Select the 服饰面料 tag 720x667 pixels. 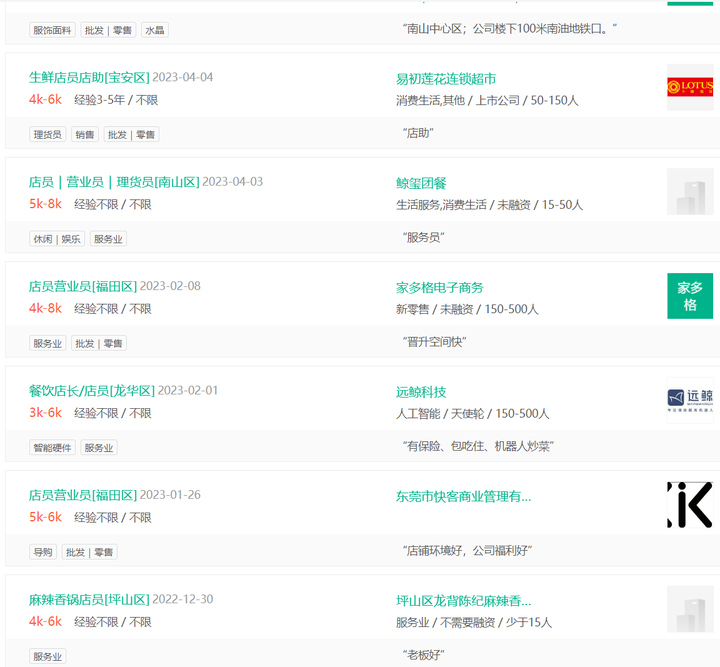click(52, 30)
